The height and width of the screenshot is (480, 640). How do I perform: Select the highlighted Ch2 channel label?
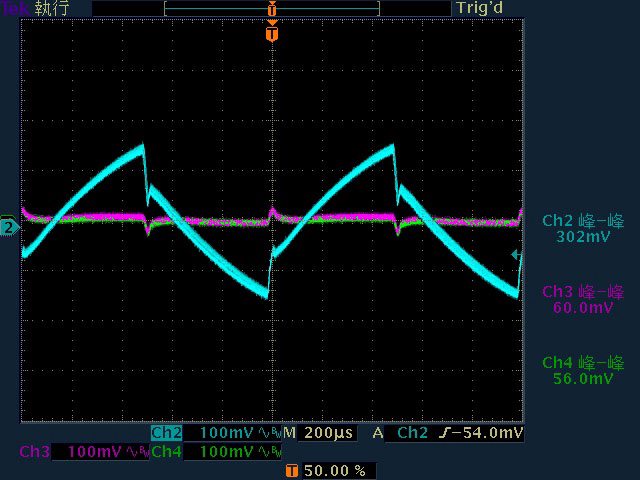pos(166,433)
